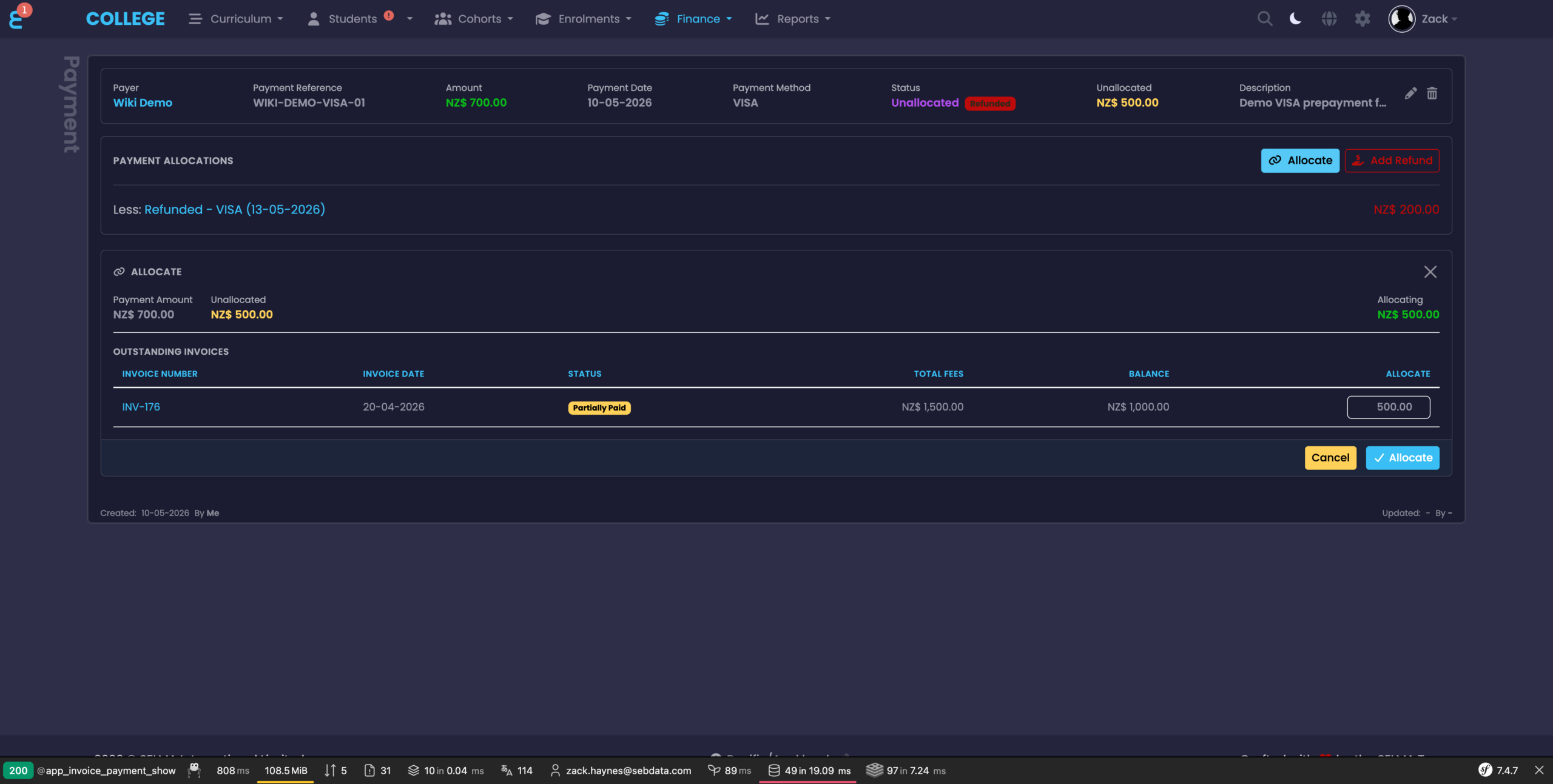Image resolution: width=1553 pixels, height=784 pixels.
Task: Click the NZ$ 200.00 refund amount
Action: (x=1406, y=209)
